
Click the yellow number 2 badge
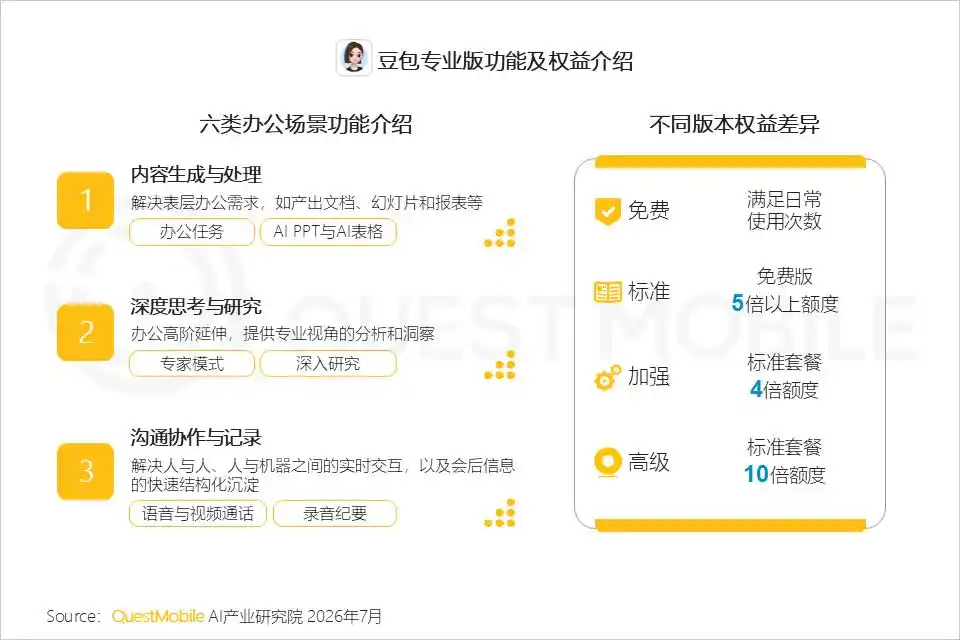(x=86, y=332)
